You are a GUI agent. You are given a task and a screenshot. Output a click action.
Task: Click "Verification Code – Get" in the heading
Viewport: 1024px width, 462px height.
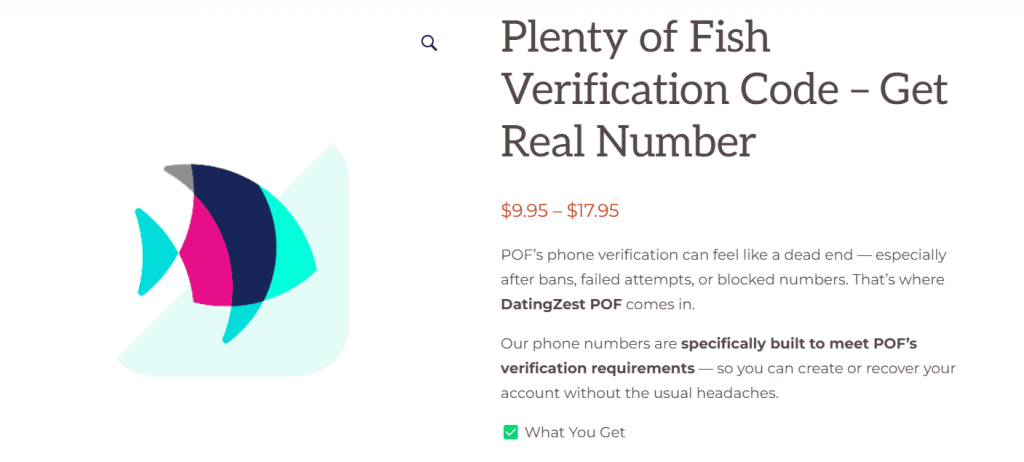(x=723, y=90)
